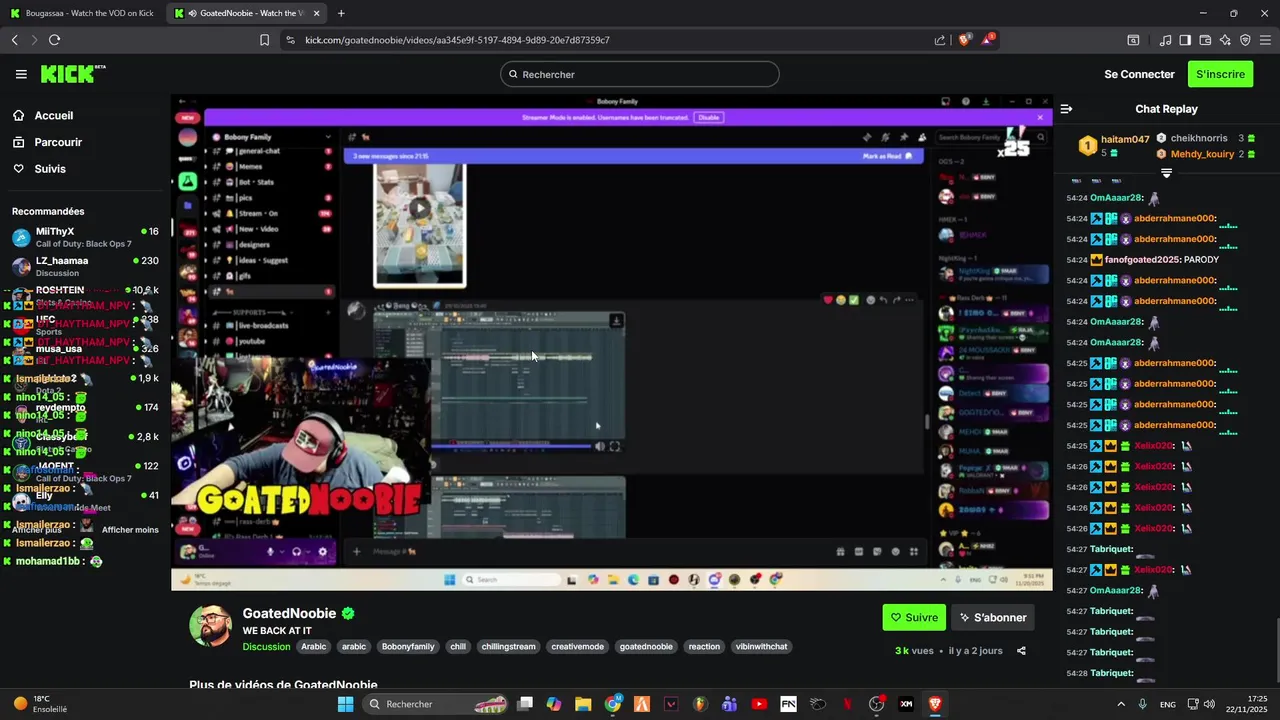Image resolution: width=1280 pixels, height=720 pixels.
Task: Open the YouTube taskbar icon
Action: tap(759, 704)
